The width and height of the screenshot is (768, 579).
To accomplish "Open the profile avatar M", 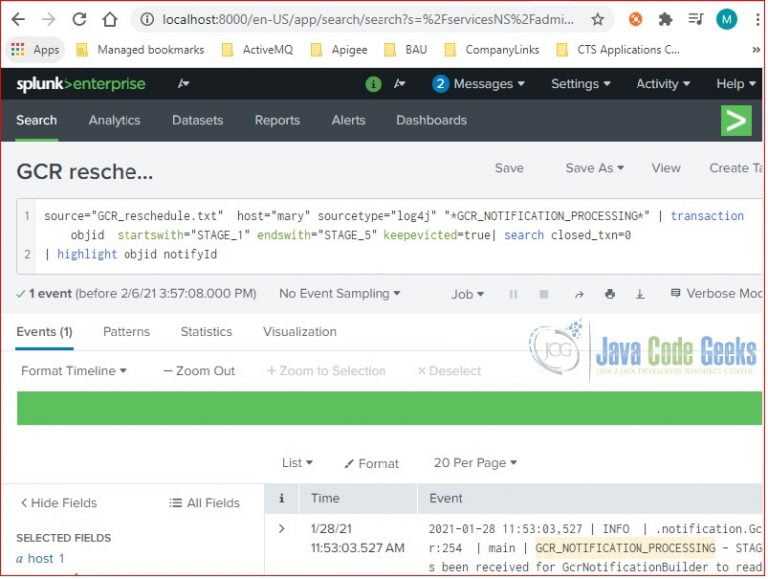I will (726, 19).
